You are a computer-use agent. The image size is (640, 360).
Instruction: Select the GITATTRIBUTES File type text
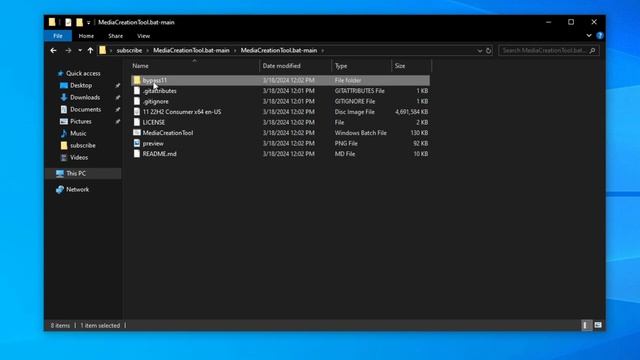coord(360,91)
